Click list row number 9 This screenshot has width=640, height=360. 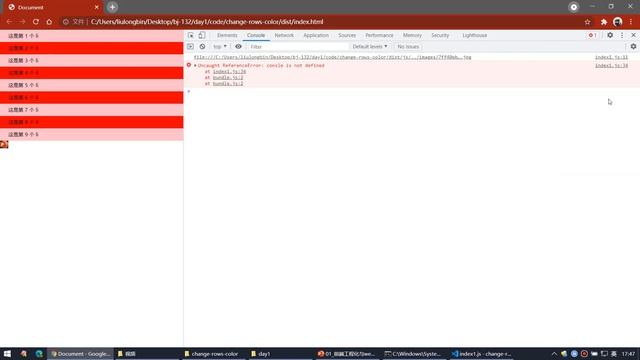pyautogui.click(x=91, y=134)
